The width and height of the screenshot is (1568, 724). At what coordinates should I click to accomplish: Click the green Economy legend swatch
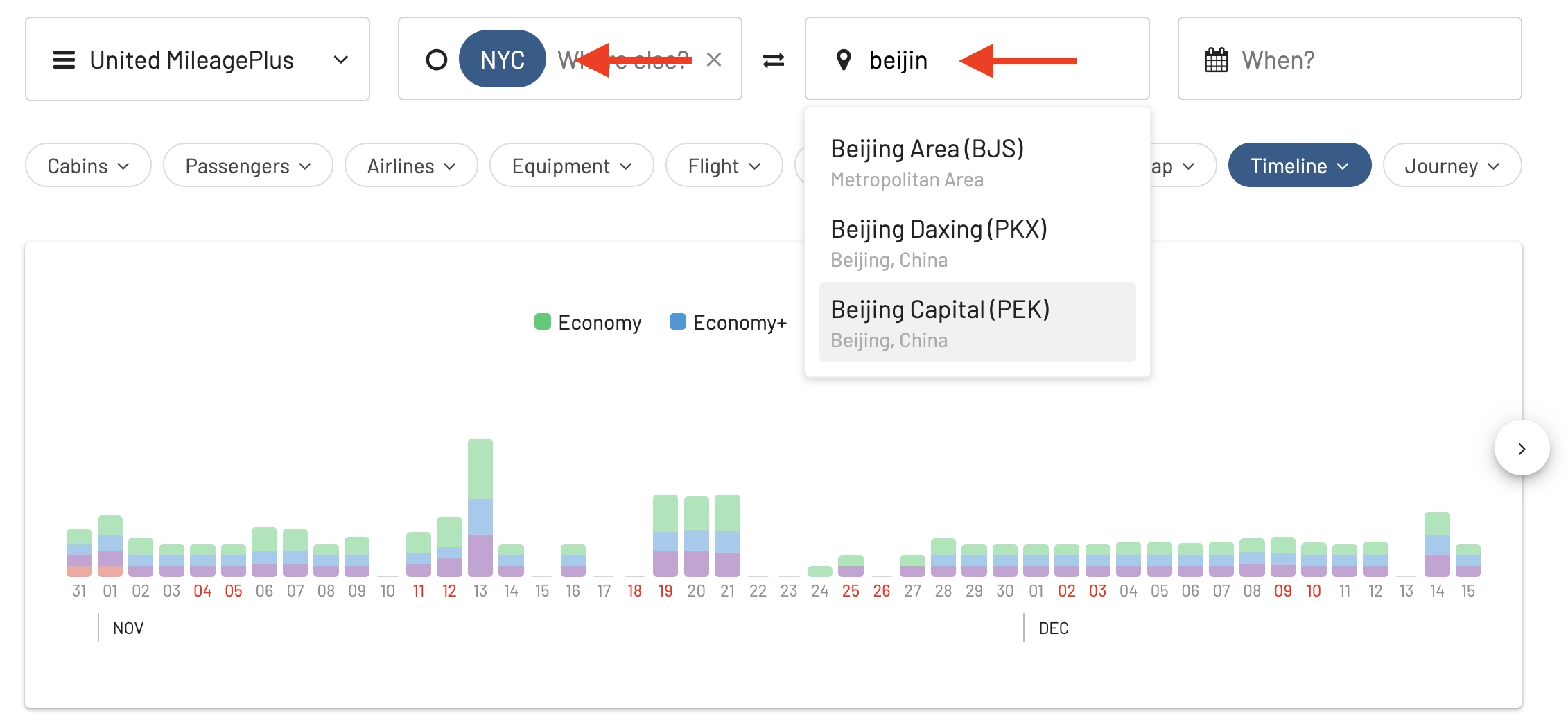pos(543,321)
